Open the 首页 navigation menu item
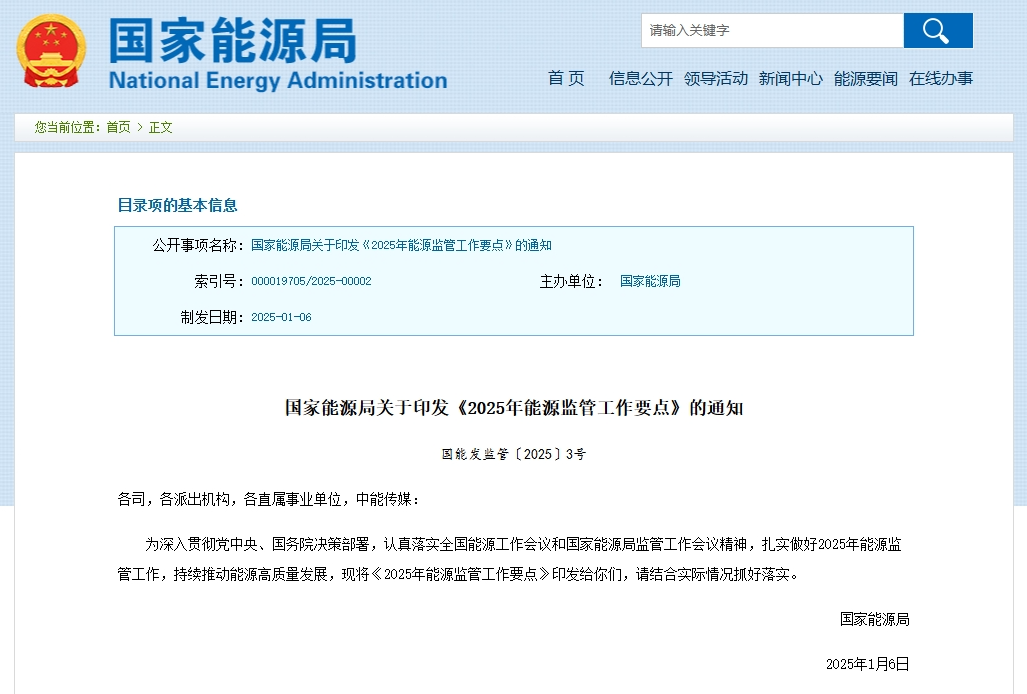 coord(566,79)
